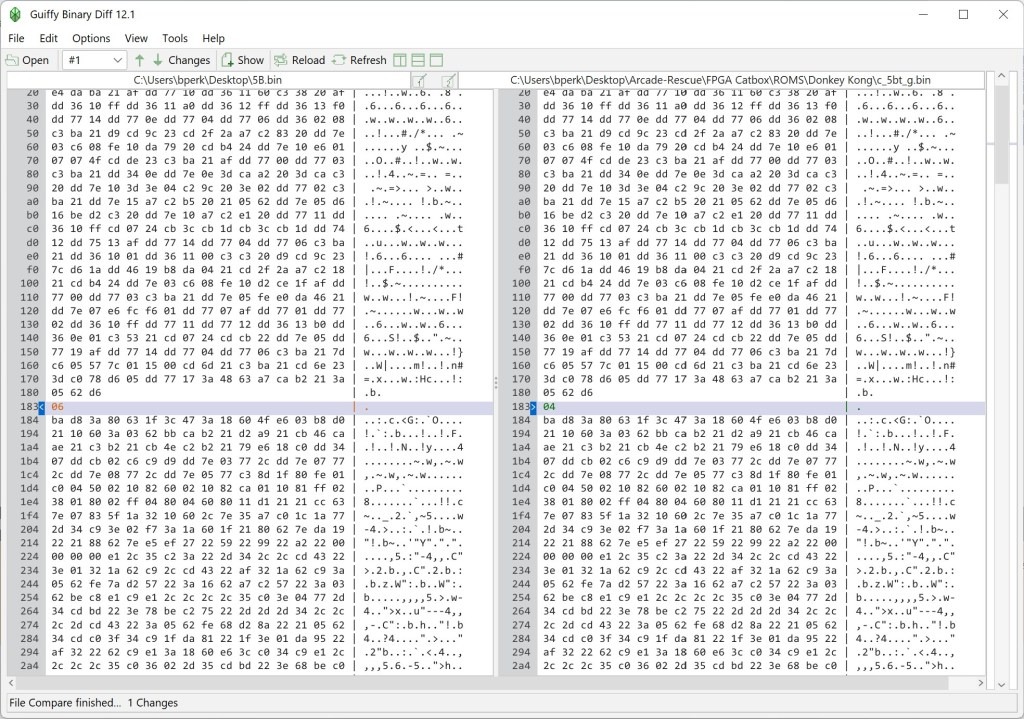Viewport: 1024px width, 719px height.
Task: Switch to stacked horizontal split layout
Action: point(418,60)
